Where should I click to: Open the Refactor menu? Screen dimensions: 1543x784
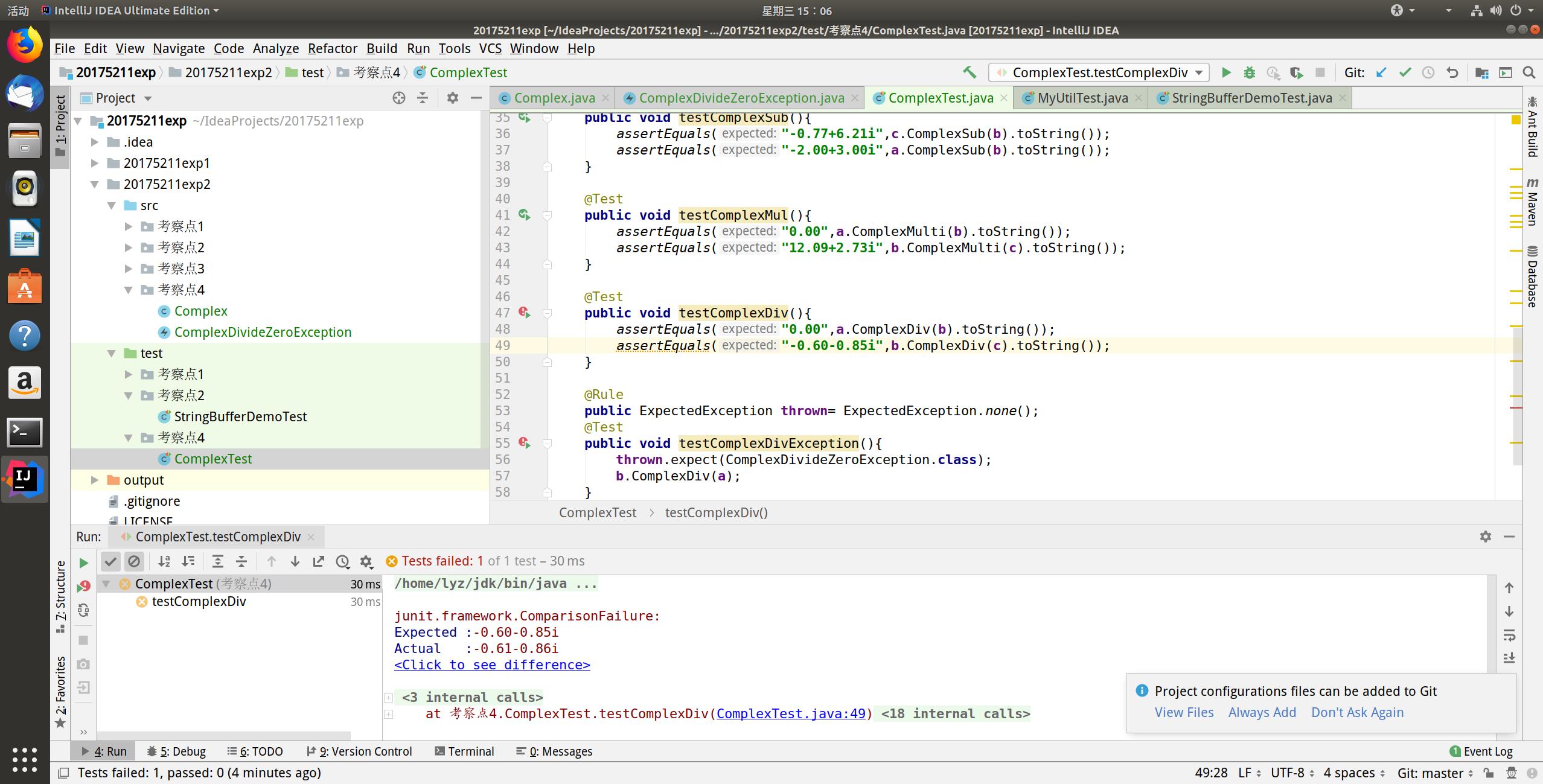332,48
